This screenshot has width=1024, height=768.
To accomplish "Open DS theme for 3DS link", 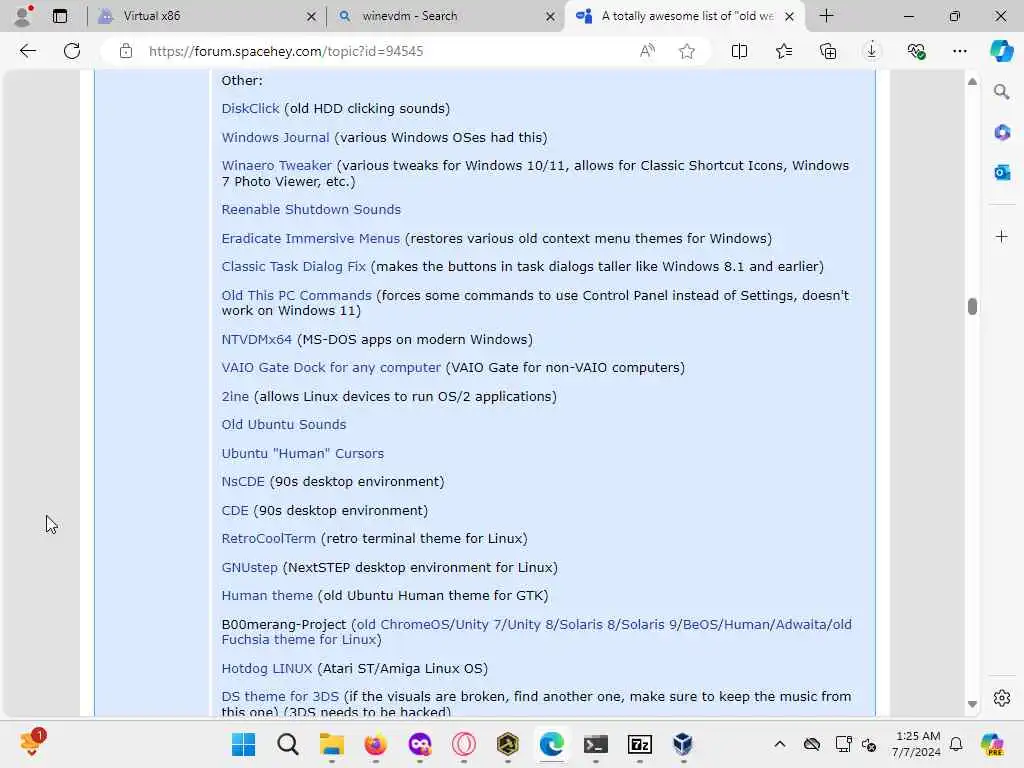I will tap(280, 697).
